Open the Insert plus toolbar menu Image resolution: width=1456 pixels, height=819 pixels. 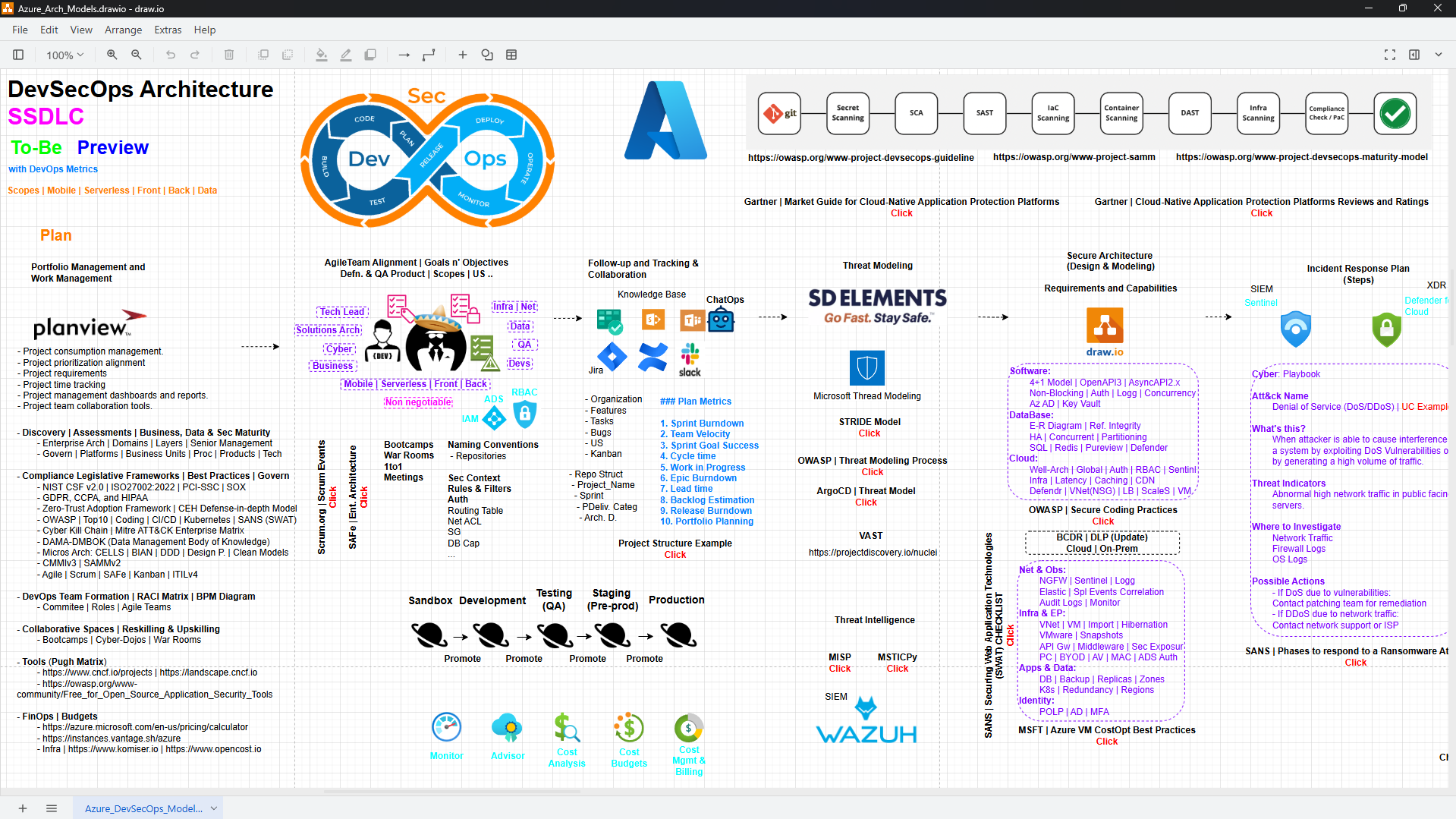(x=463, y=55)
